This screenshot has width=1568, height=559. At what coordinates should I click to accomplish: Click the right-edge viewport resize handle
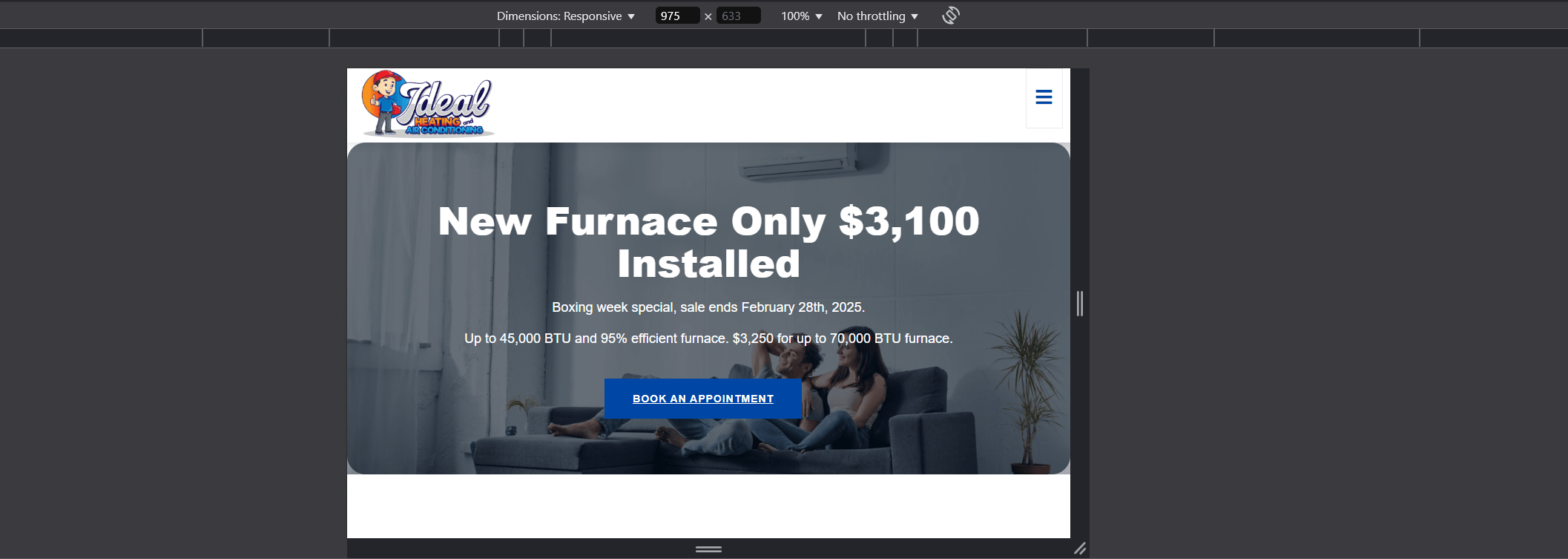pyautogui.click(x=1080, y=304)
